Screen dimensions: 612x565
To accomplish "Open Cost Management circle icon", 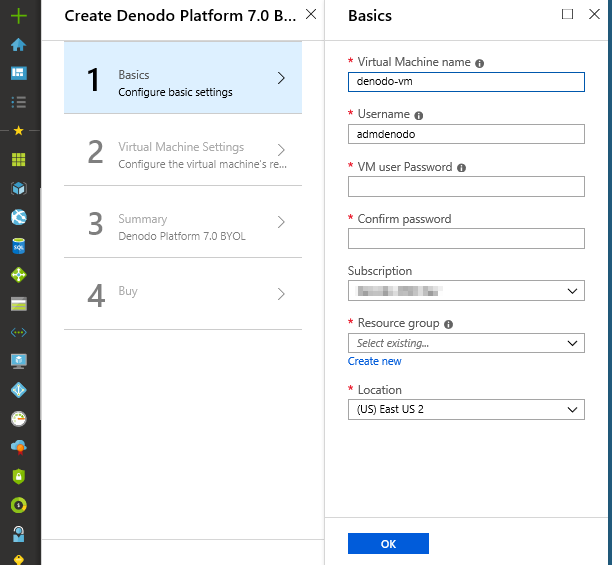I will point(18,505).
